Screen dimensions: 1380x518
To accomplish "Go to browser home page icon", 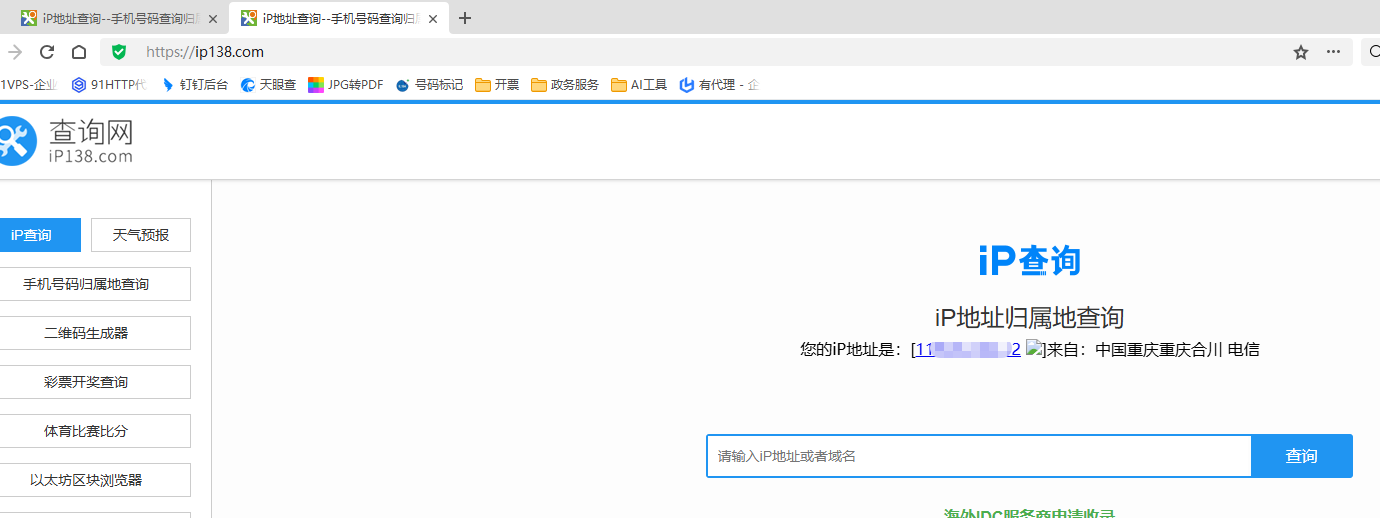I will point(79,52).
